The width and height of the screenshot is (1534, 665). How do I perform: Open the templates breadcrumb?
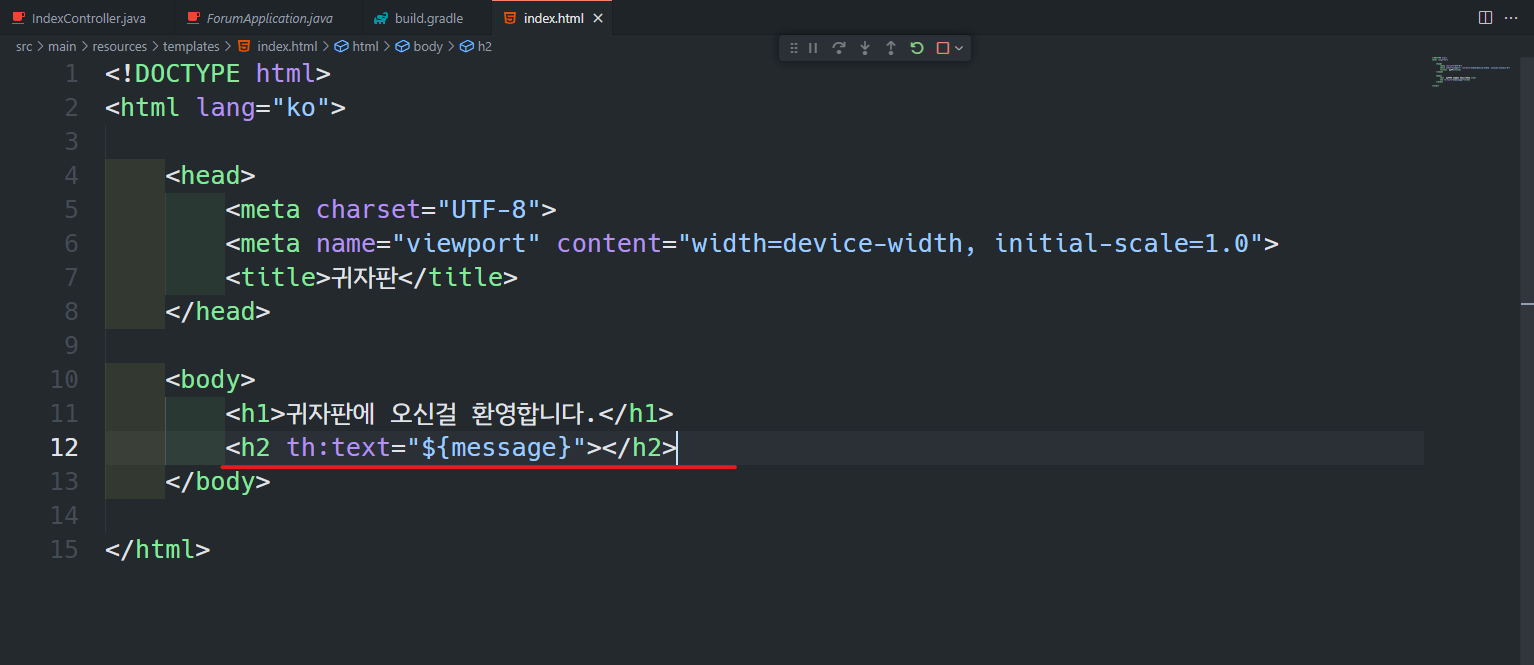191,46
